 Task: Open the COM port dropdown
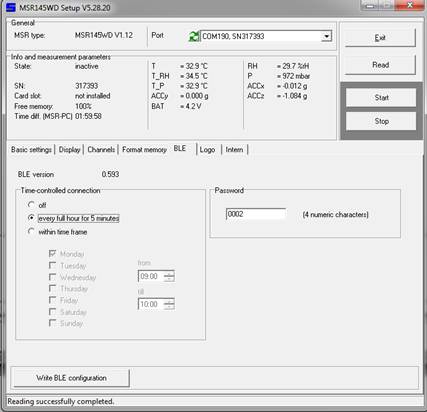pyautogui.click(x=326, y=36)
